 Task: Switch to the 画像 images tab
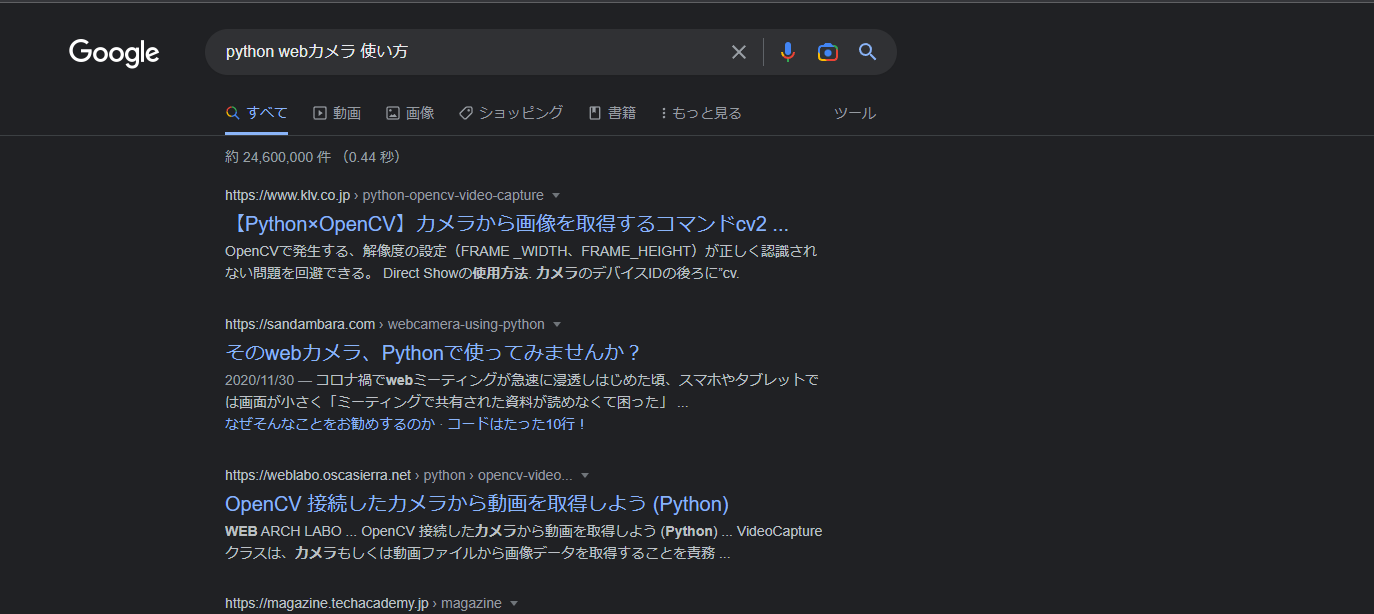[x=410, y=113]
